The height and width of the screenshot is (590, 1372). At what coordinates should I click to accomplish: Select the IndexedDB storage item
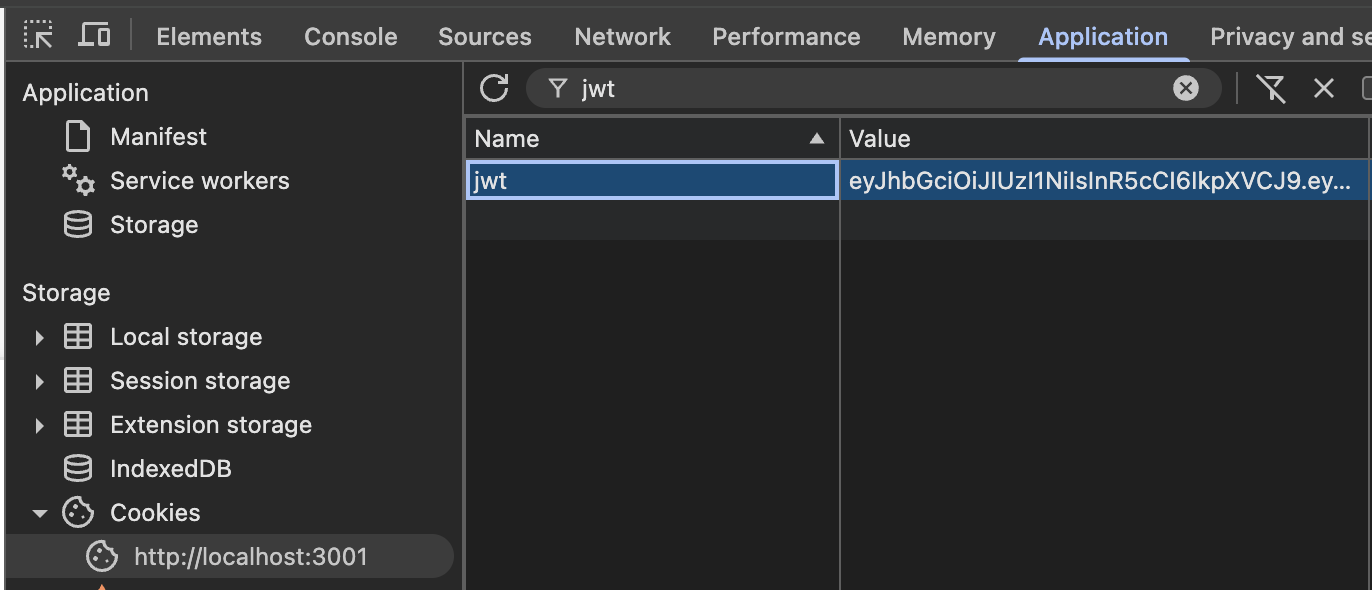click(170, 469)
